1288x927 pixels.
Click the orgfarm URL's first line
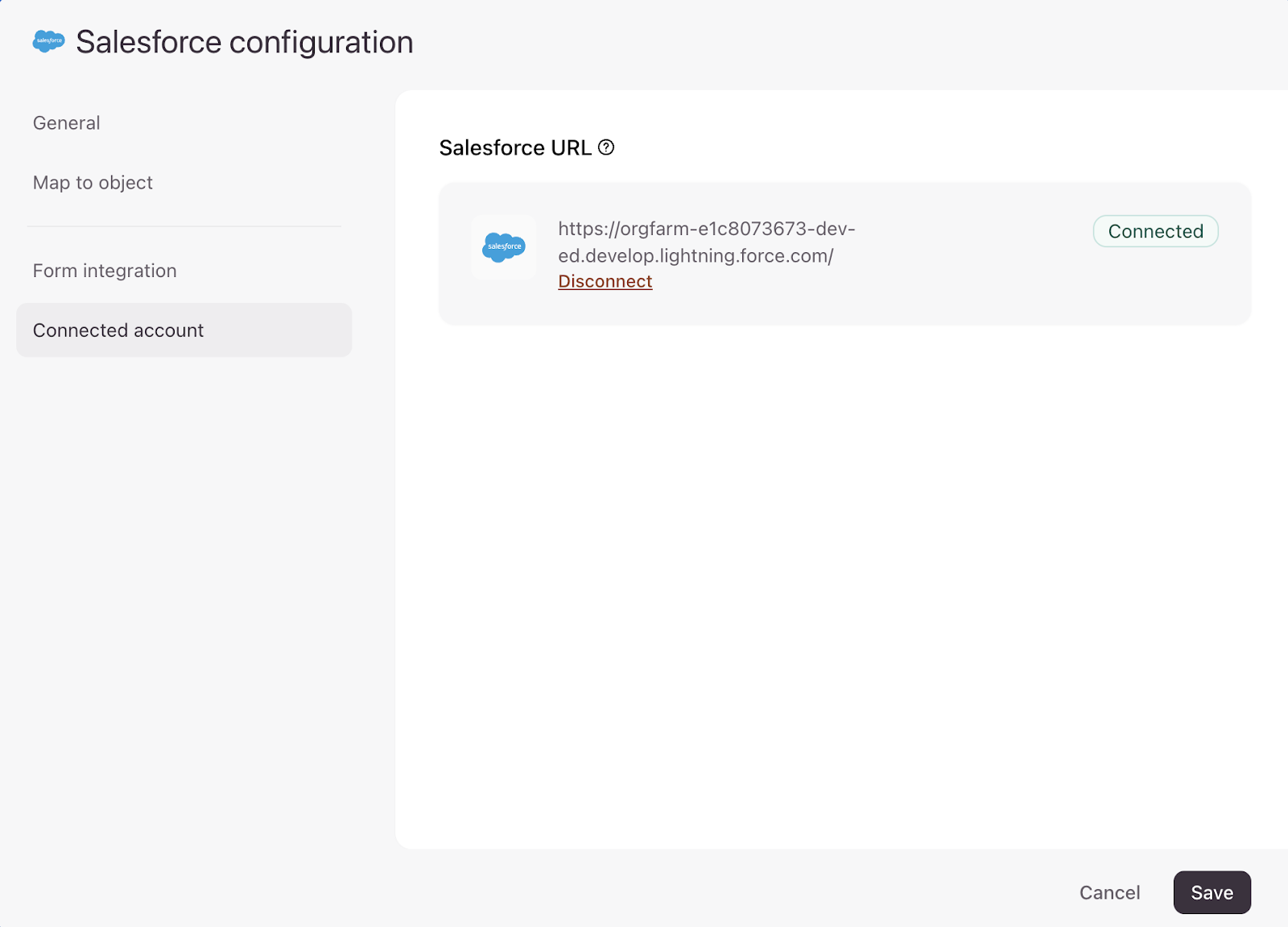[x=706, y=229]
